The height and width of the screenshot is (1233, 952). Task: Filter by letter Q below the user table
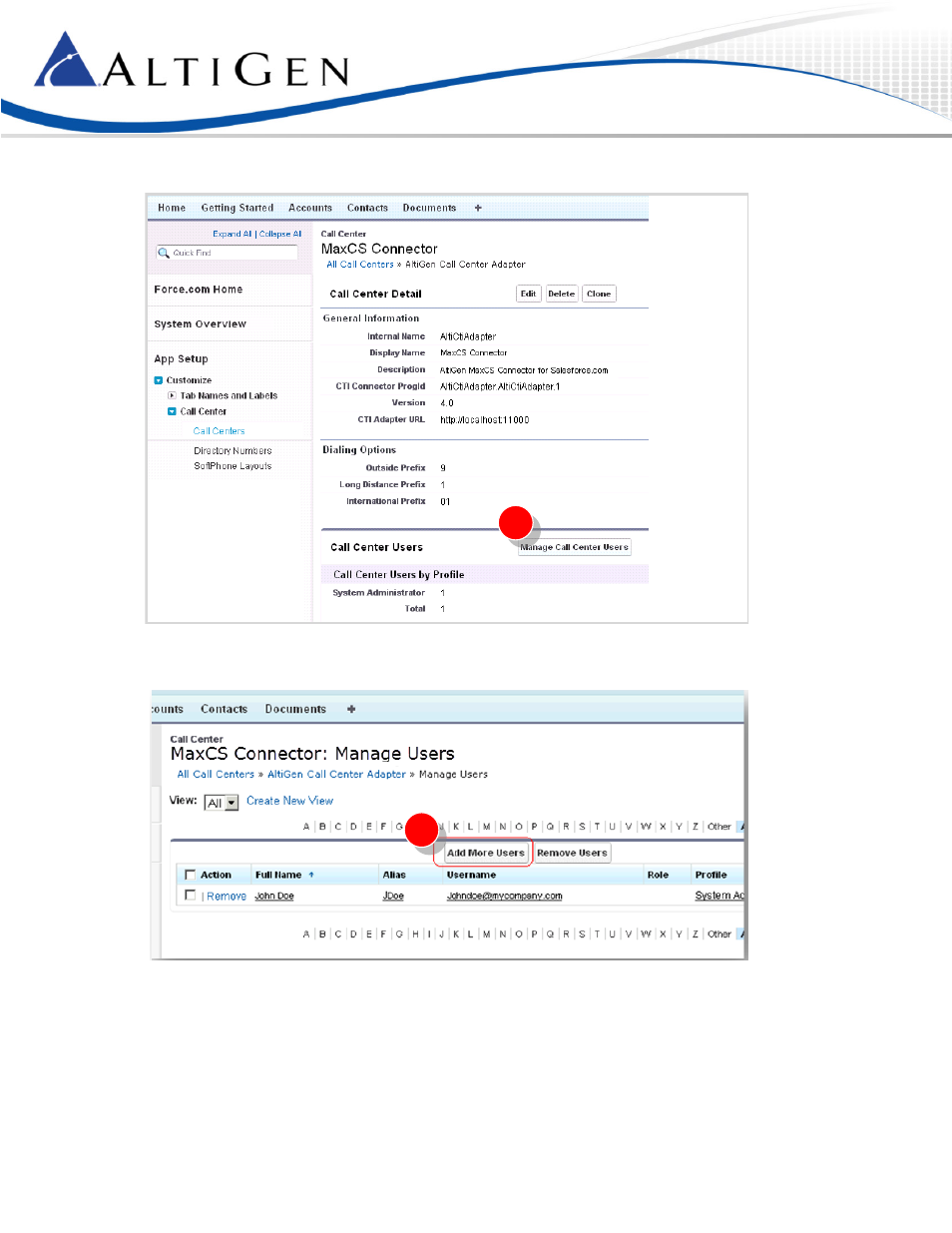pos(550,934)
